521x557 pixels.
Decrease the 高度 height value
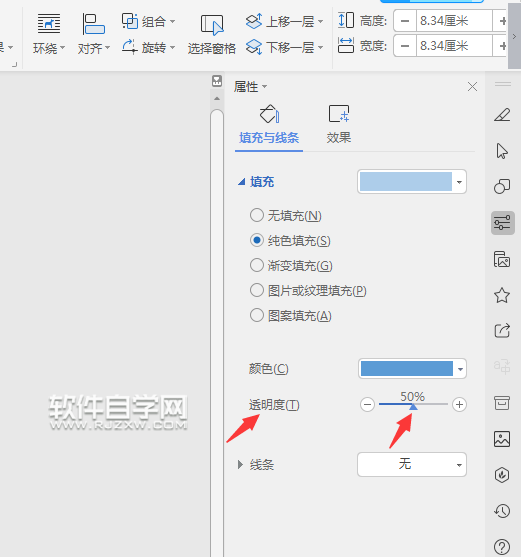(405, 21)
